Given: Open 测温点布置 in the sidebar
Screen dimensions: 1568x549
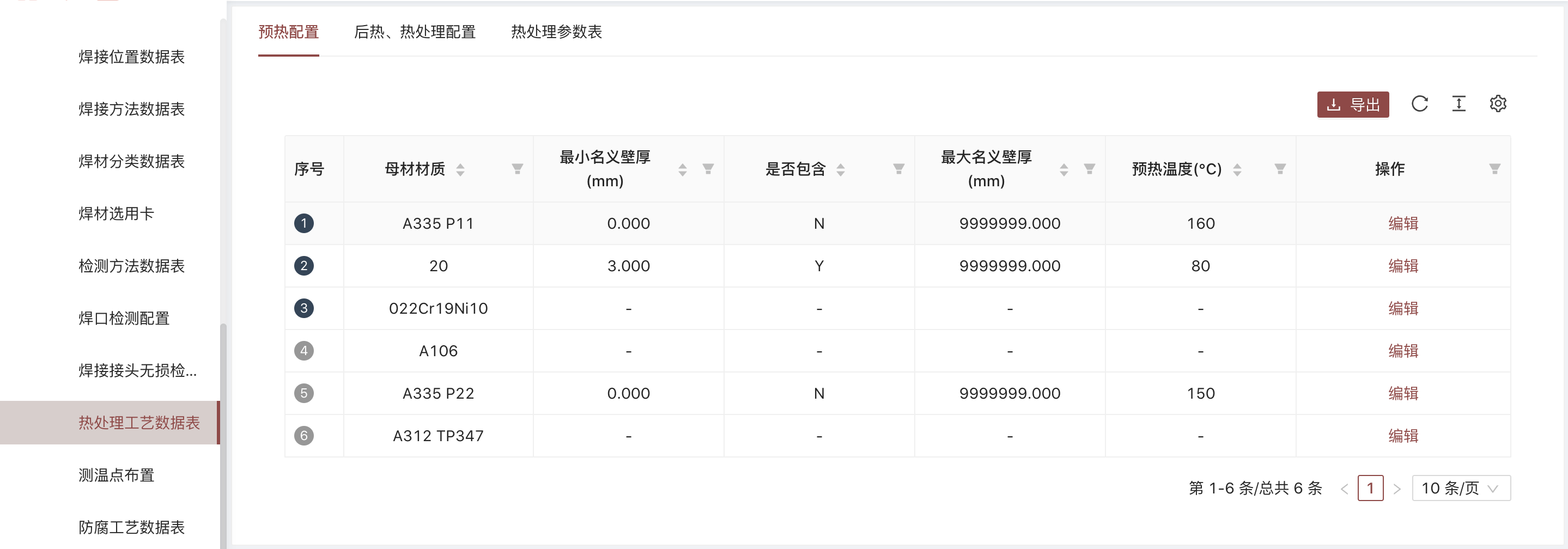Looking at the screenshot, I should pos(116,475).
